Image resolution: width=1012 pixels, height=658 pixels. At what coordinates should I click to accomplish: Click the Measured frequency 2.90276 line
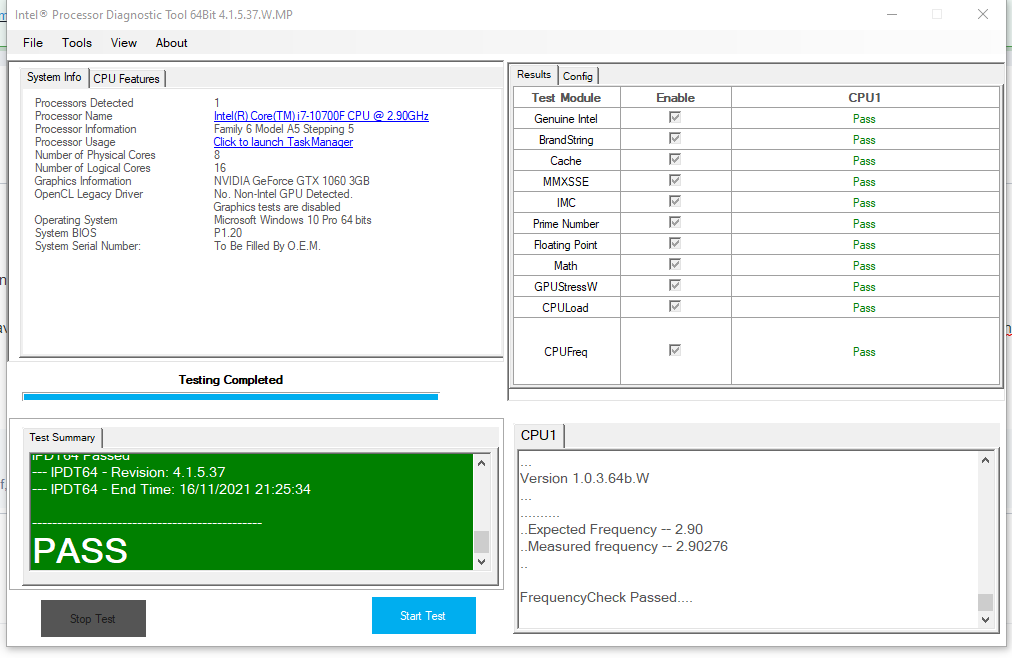pos(624,546)
